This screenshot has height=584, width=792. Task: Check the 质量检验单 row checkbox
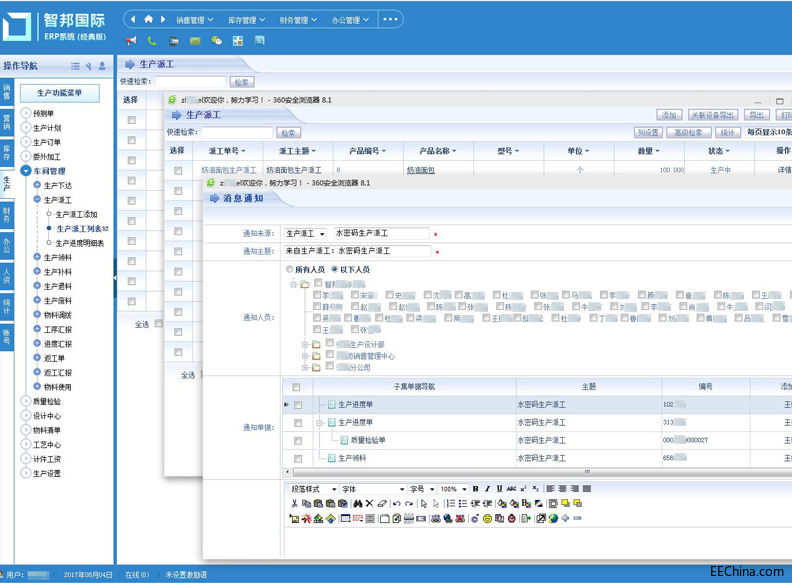(298, 441)
